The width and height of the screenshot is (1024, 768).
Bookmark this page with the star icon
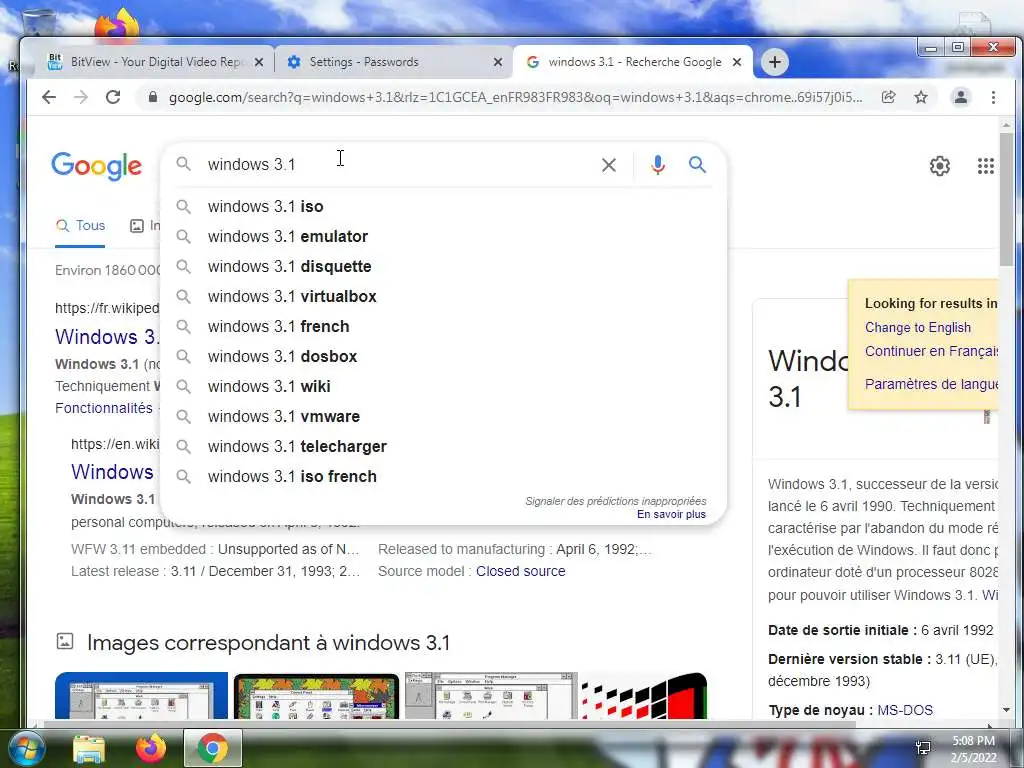(x=921, y=97)
